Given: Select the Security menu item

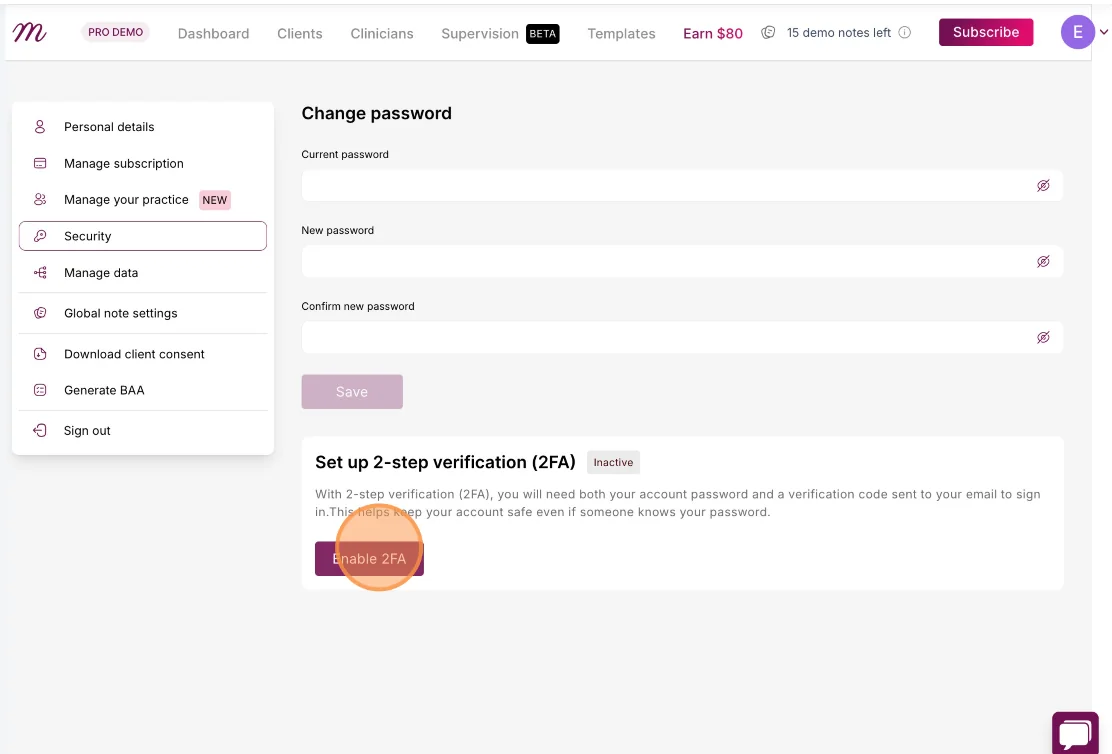Looking at the screenshot, I should tap(143, 235).
